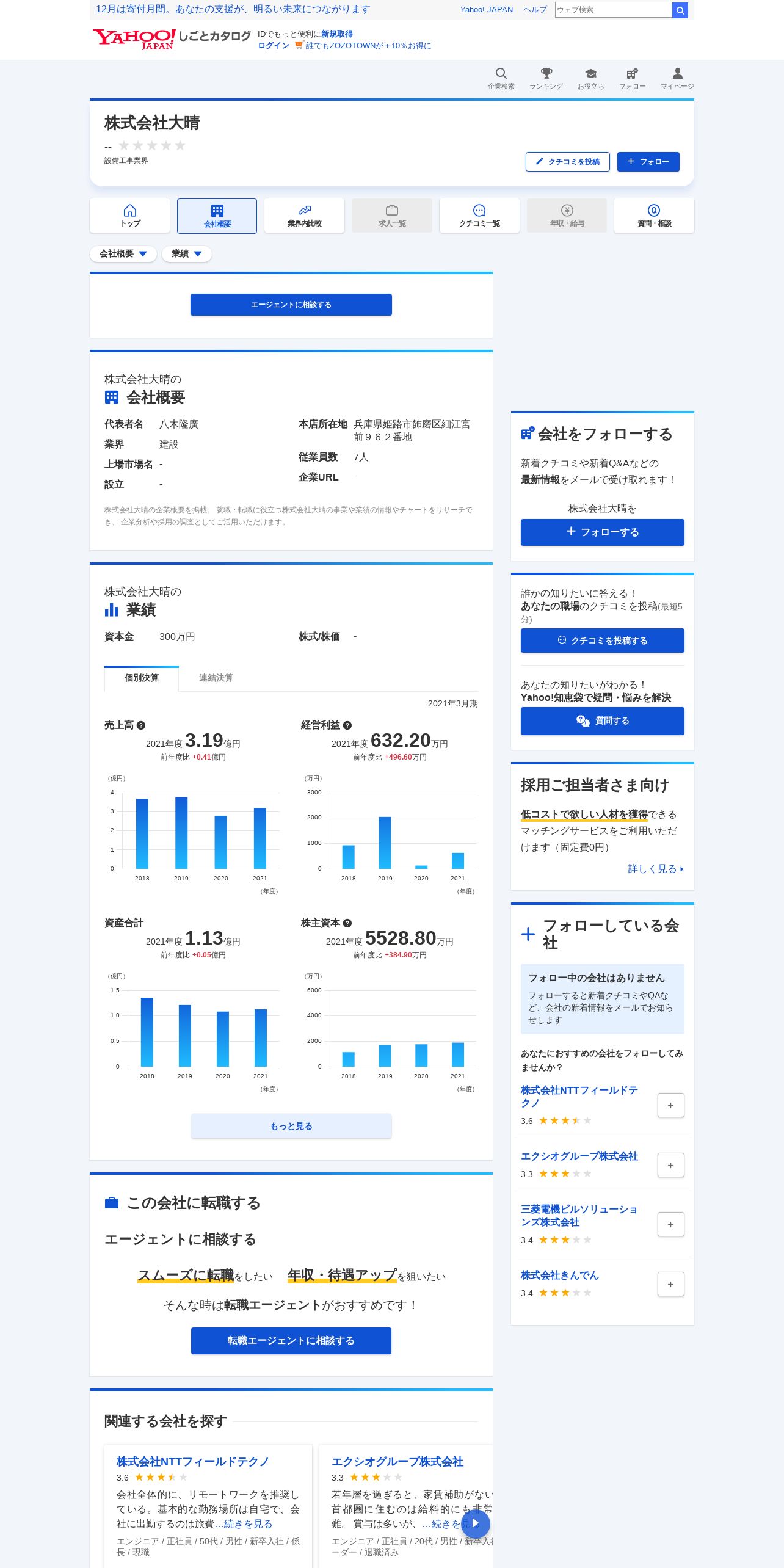784x1568 pixels.
Task: Go to トップ tab
Action: click(130, 216)
